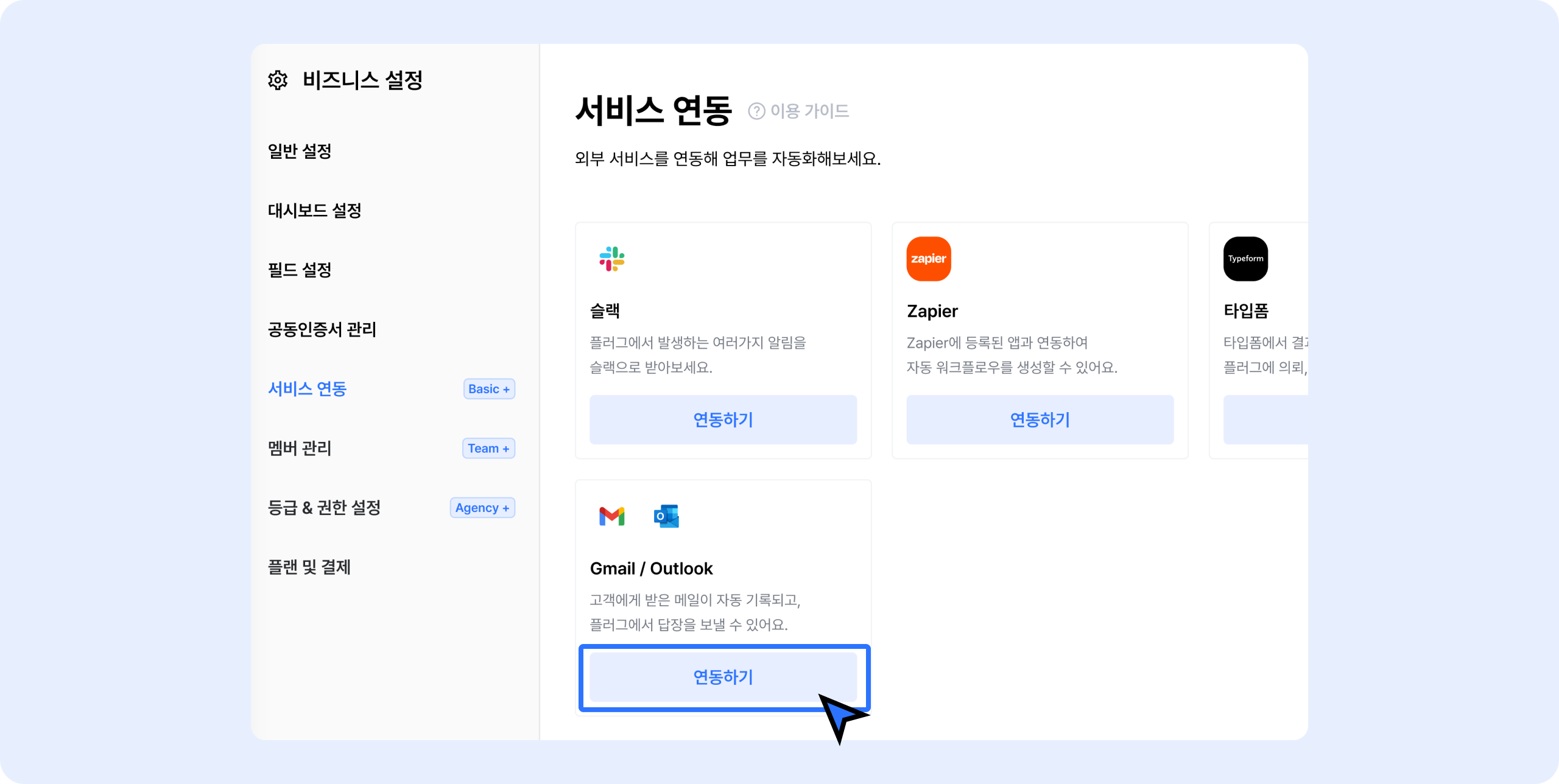Click the description 플러그에서 답장을 보낼 수 있어요.
The image size is (1559, 784).
(689, 625)
